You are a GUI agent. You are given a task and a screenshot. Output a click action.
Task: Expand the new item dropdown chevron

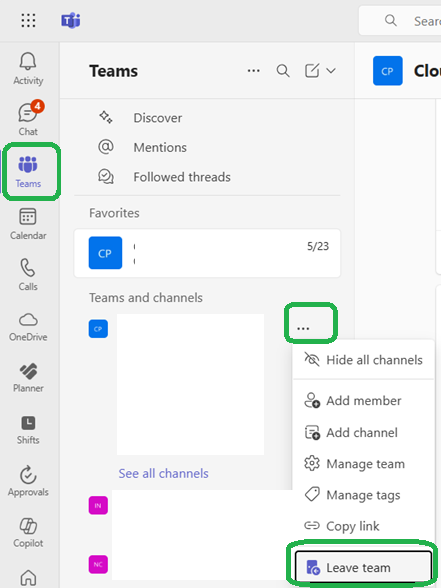(331, 70)
